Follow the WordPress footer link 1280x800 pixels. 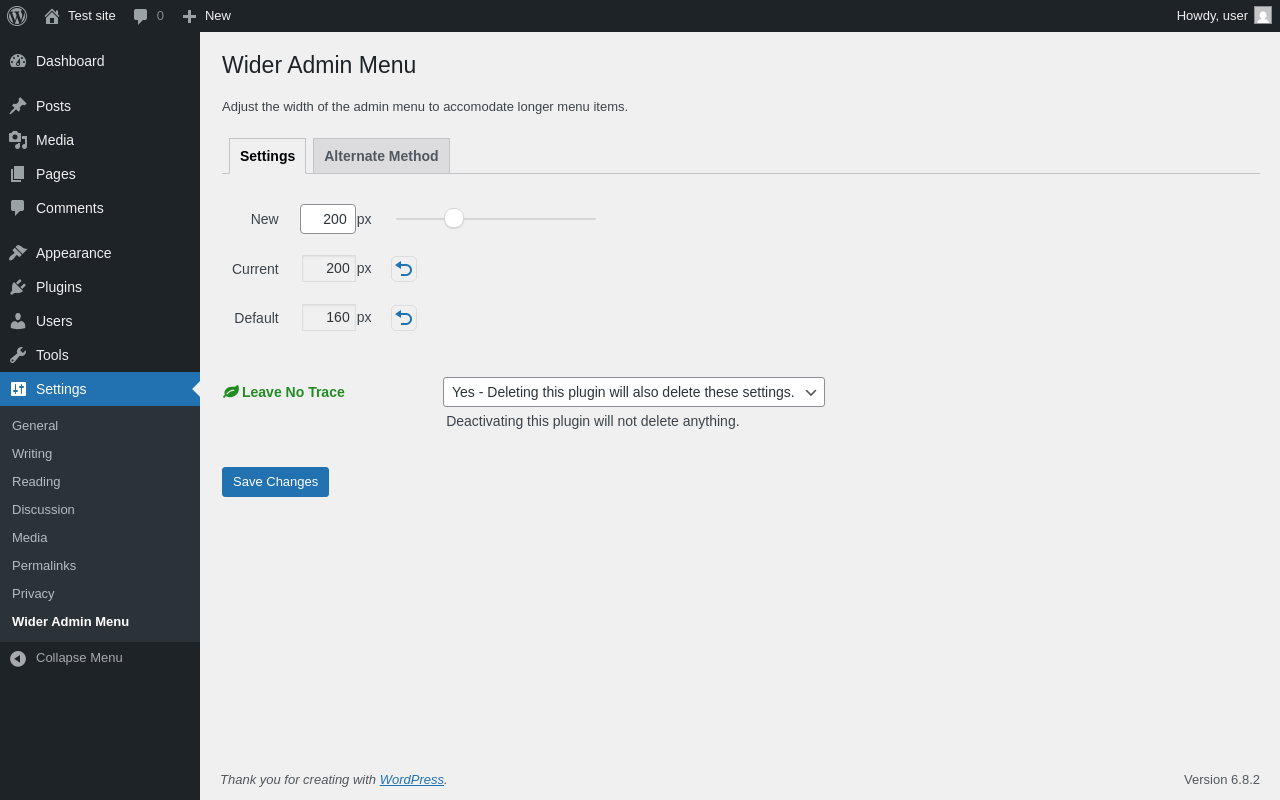[x=411, y=779]
